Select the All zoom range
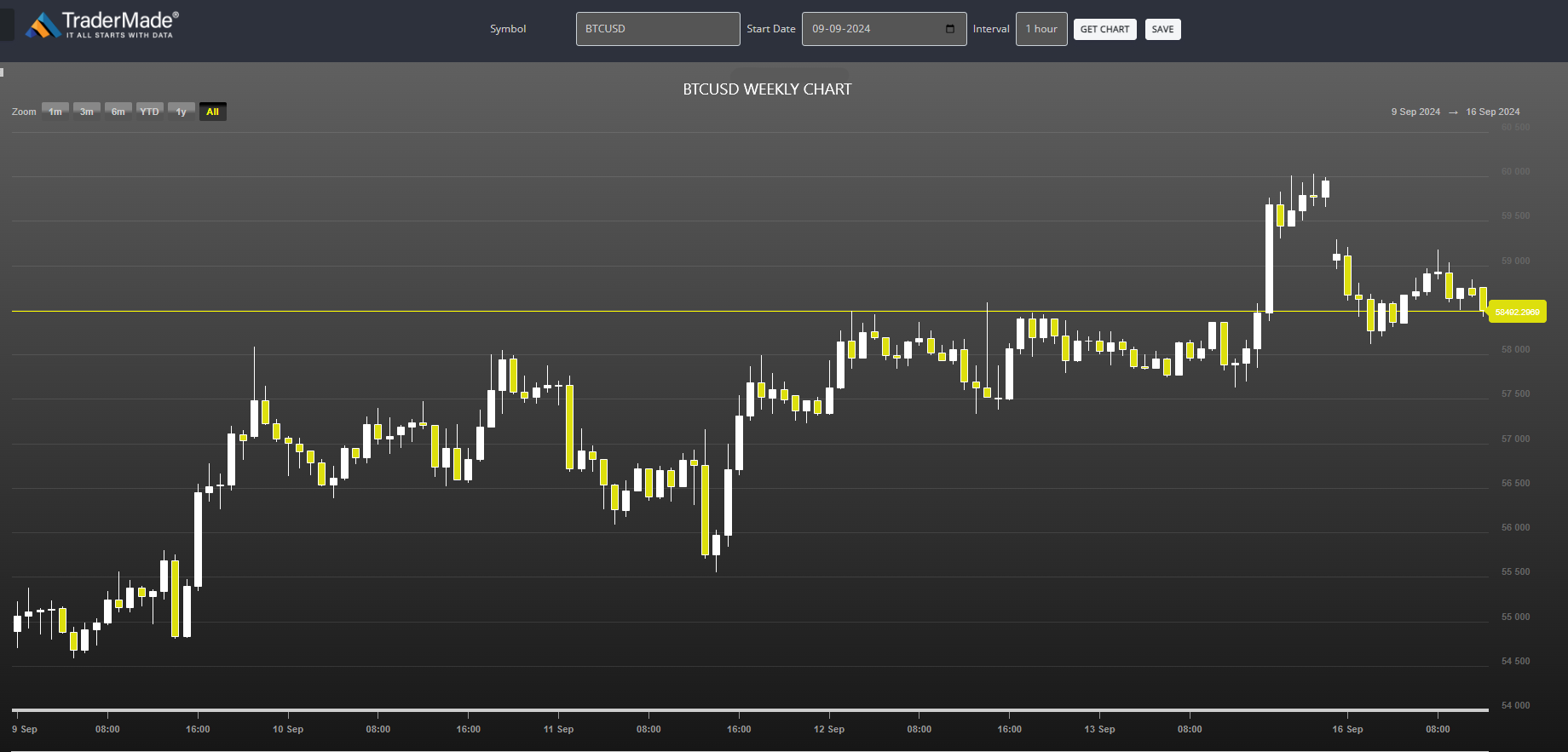The height and width of the screenshot is (752, 1568). pyautogui.click(x=213, y=112)
